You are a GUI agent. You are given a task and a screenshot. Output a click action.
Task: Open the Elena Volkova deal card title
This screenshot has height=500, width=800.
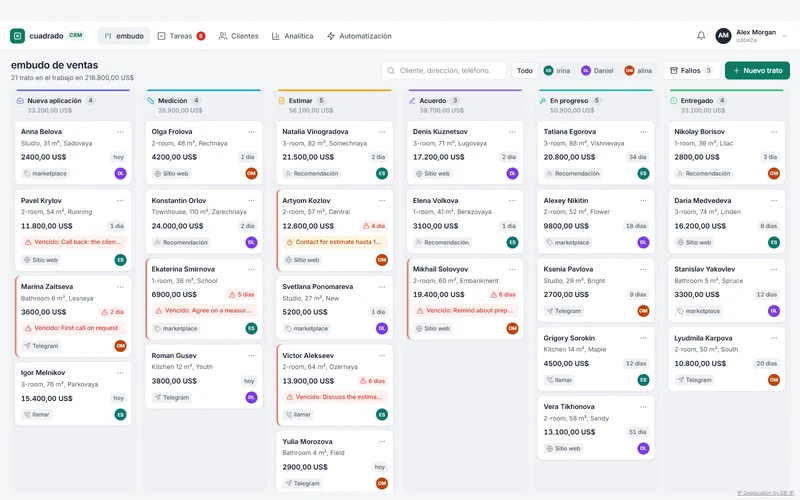pos(435,201)
